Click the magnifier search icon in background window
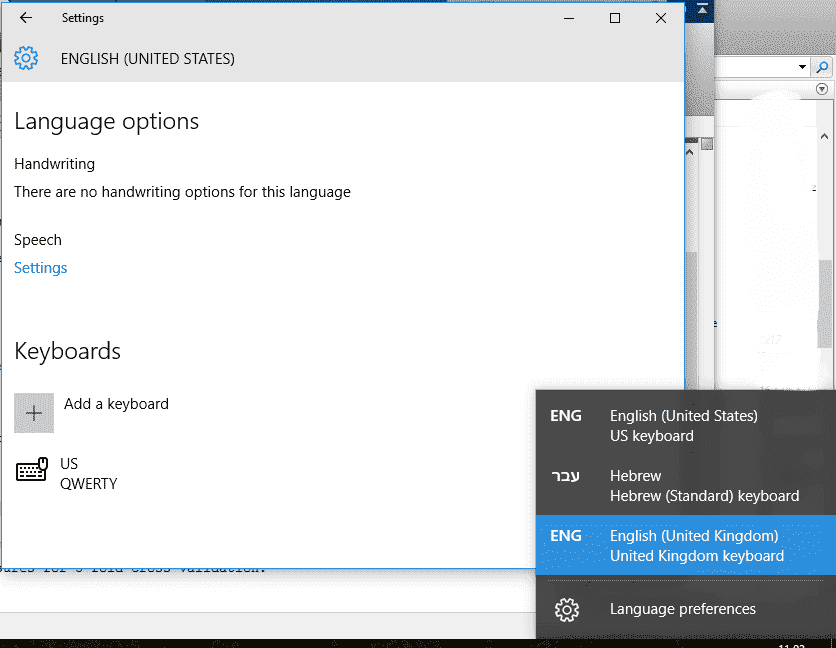Viewport: 836px width, 648px height. click(822, 67)
